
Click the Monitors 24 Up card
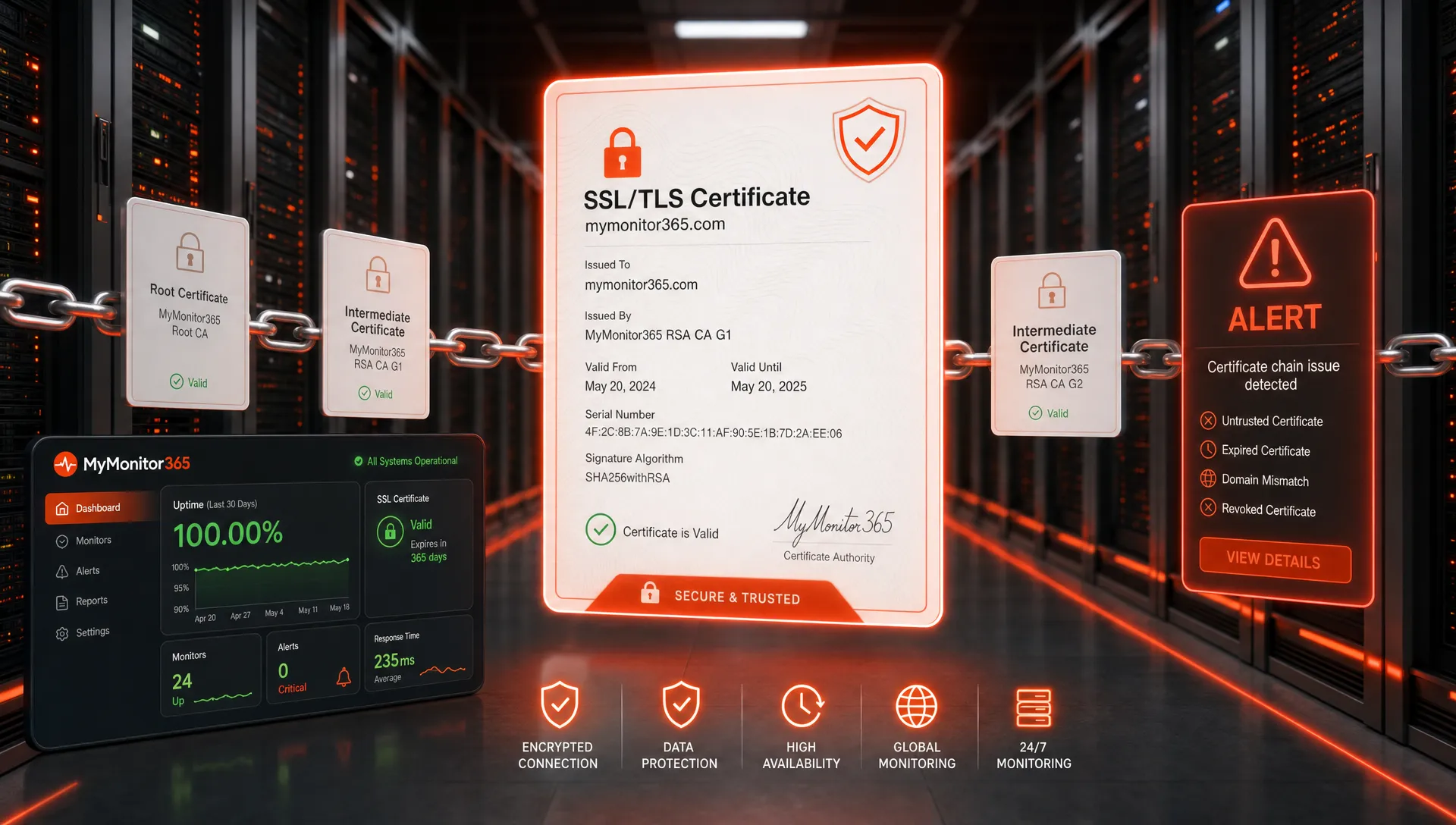click(x=211, y=676)
